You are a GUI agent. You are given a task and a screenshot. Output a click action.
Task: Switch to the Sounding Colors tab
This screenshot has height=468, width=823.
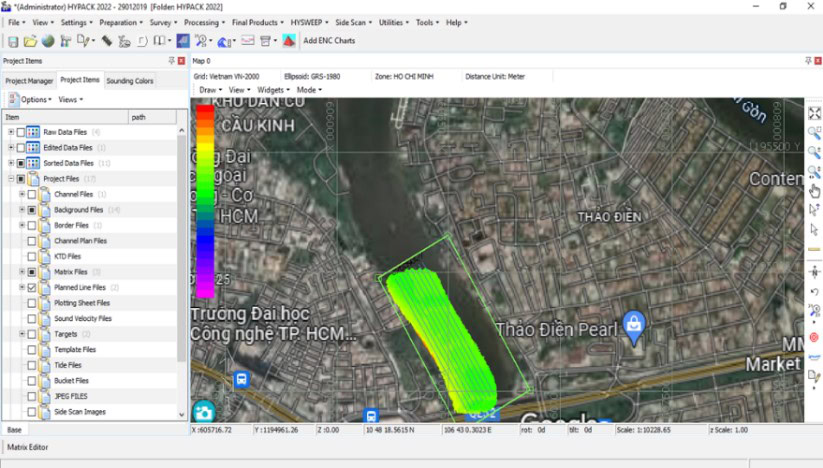coord(130,81)
